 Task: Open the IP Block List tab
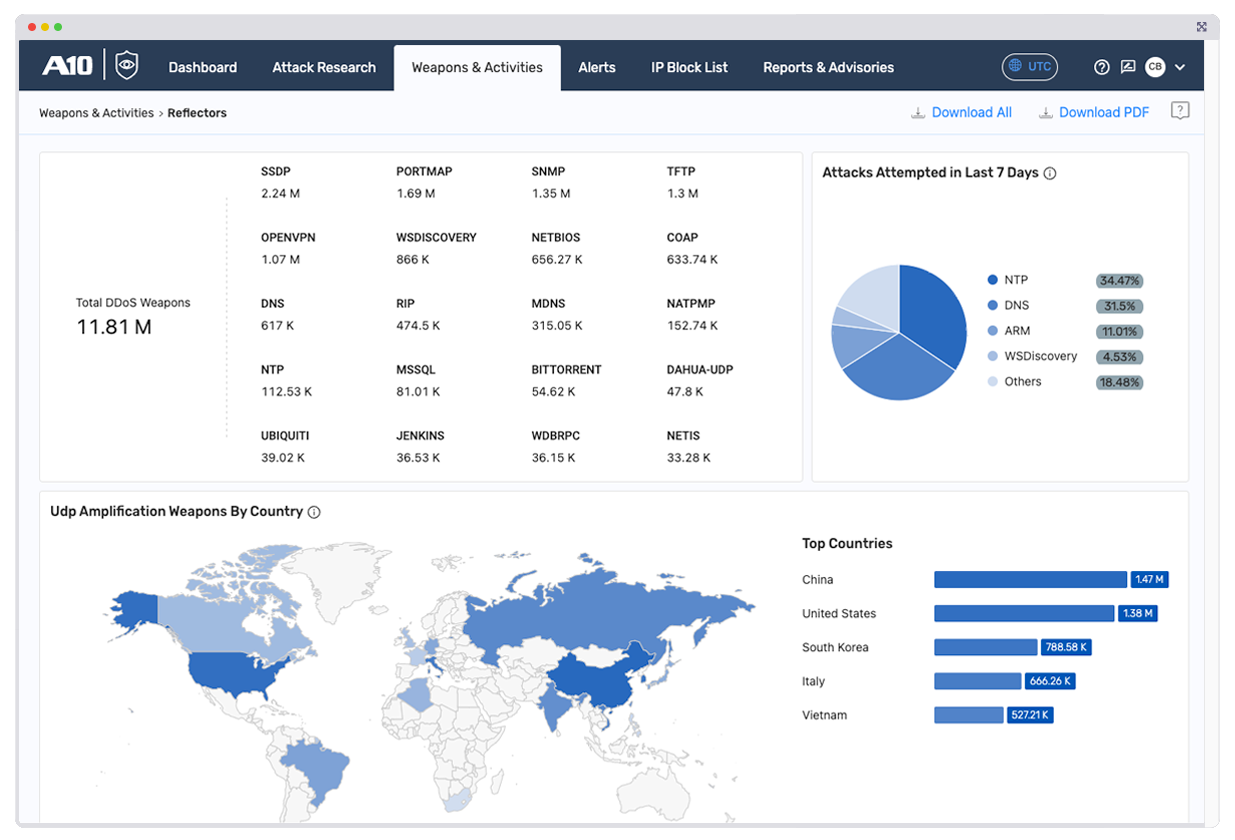click(689, 67)
